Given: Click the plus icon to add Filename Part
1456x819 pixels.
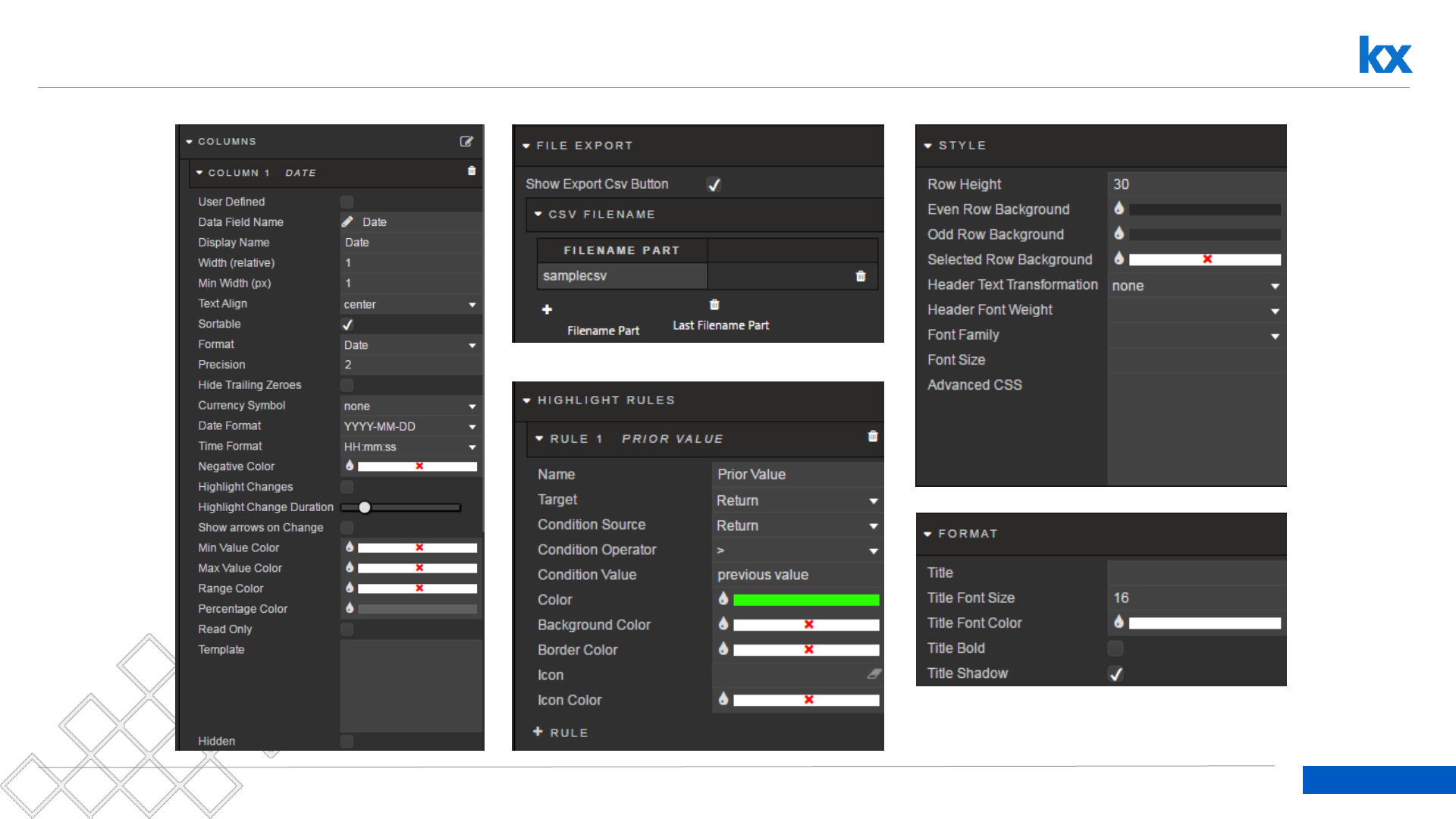Looking at the screenshot, I should pyautogui.click(x=547, y=309).
